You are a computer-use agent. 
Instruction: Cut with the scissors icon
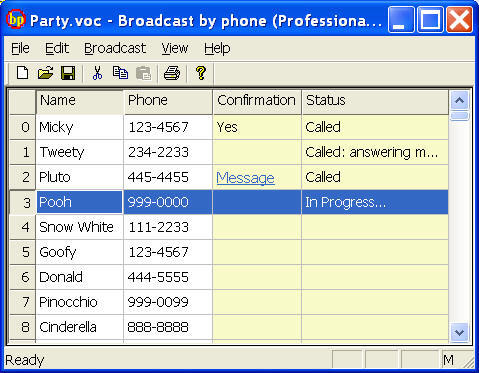97,73
